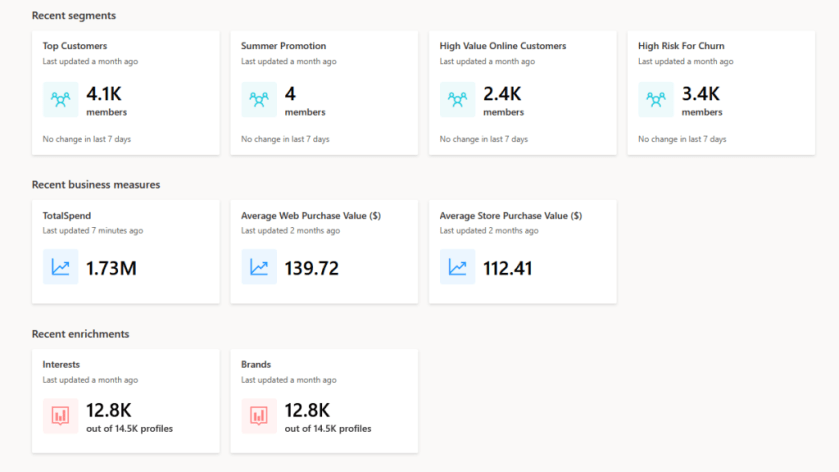Click the 4.1K members count

tap(103, 94)
